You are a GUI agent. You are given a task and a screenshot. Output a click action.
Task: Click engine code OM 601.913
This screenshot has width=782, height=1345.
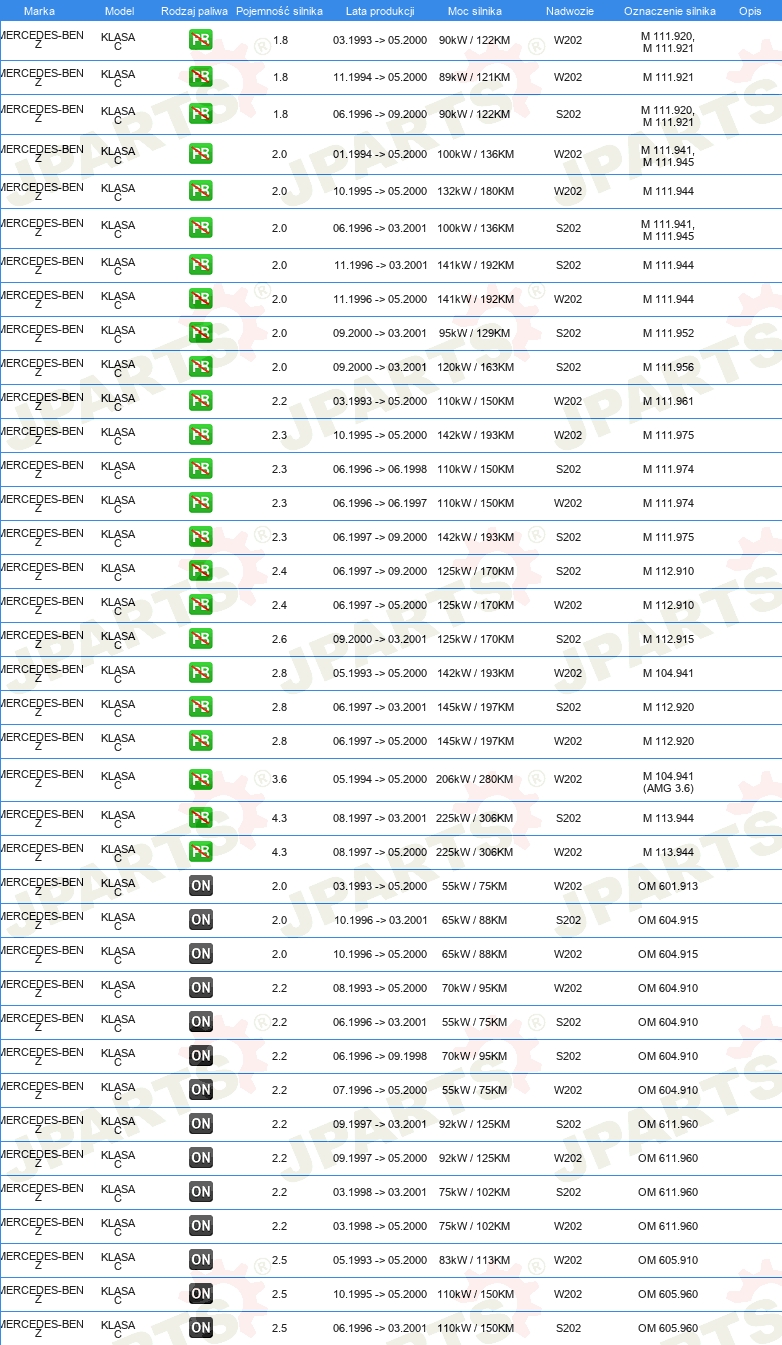668,886
